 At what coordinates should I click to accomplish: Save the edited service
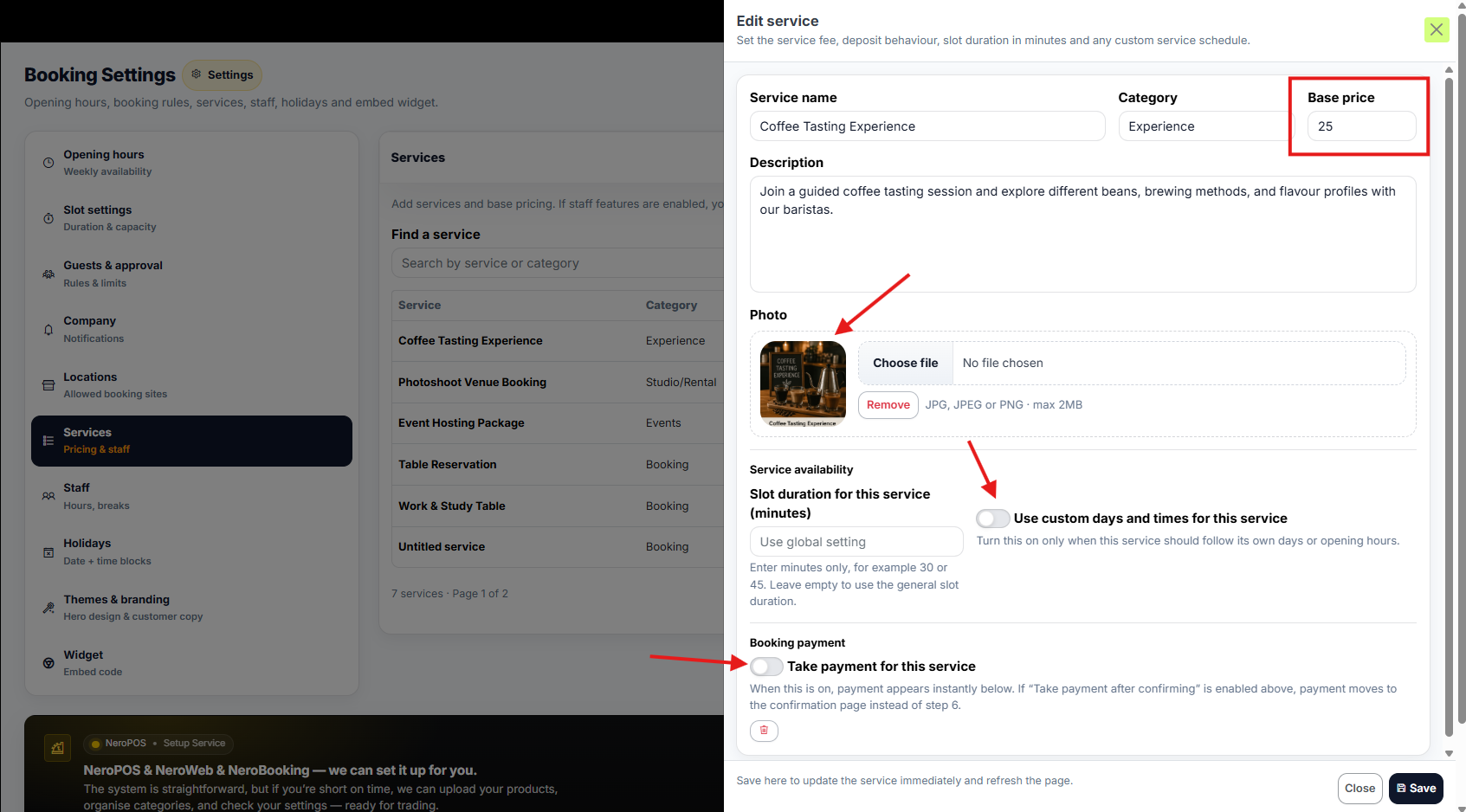coord(1416,789)
